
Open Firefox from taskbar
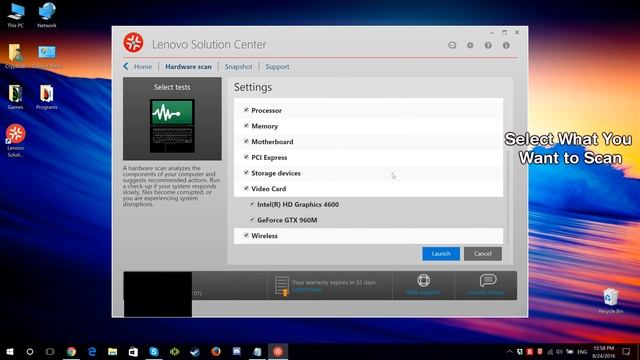(x=216, y=351)
